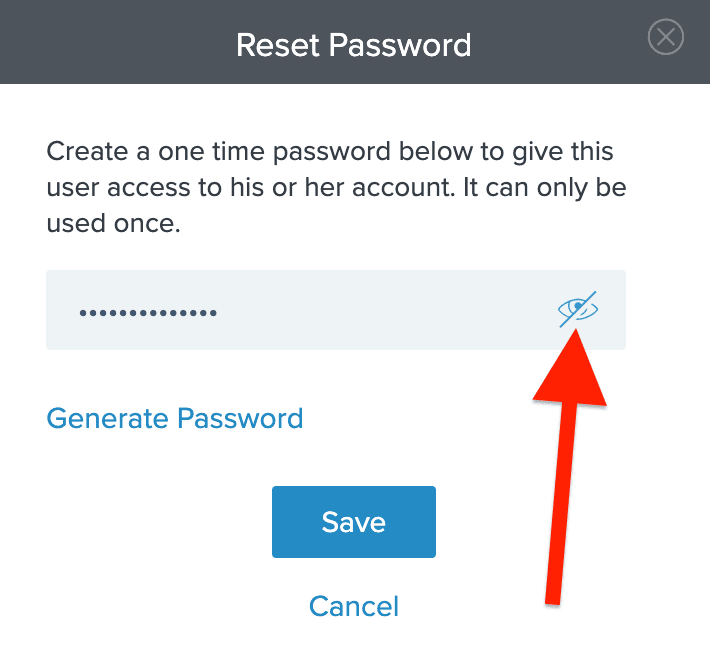Viewport: 710px width, 668px height.
Task: Reveal password via the slashed eye toggle
Action: (x=578, y=309)
